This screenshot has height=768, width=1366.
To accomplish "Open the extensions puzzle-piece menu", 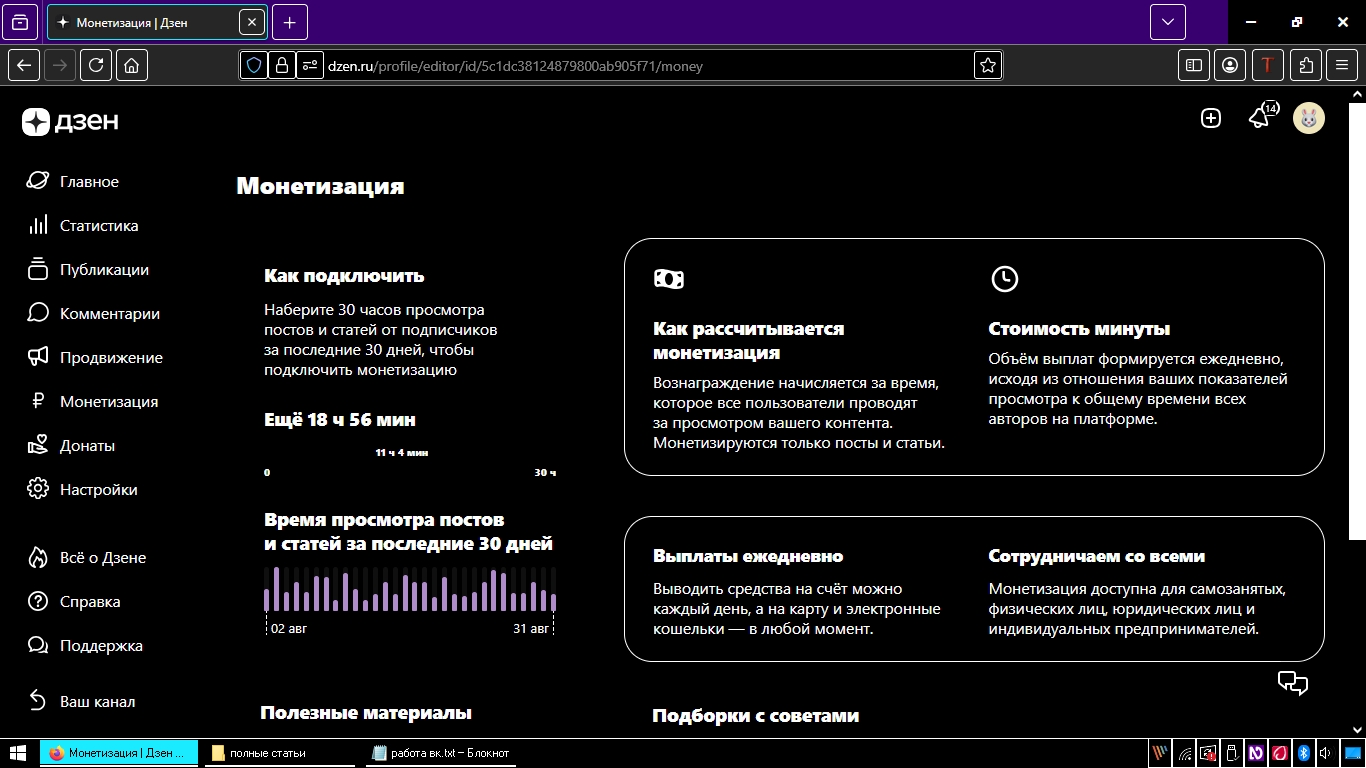I will pos(1305,65).
